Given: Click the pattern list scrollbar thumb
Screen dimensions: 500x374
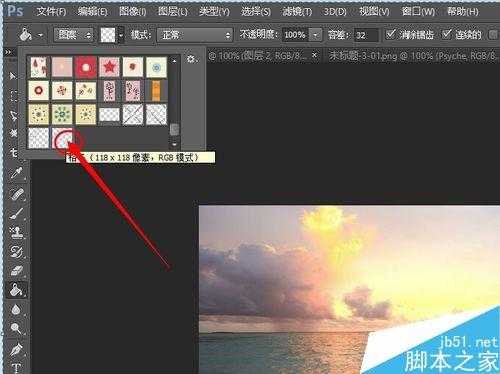Looking at the screenshot, I should click(x=174, y=129).
